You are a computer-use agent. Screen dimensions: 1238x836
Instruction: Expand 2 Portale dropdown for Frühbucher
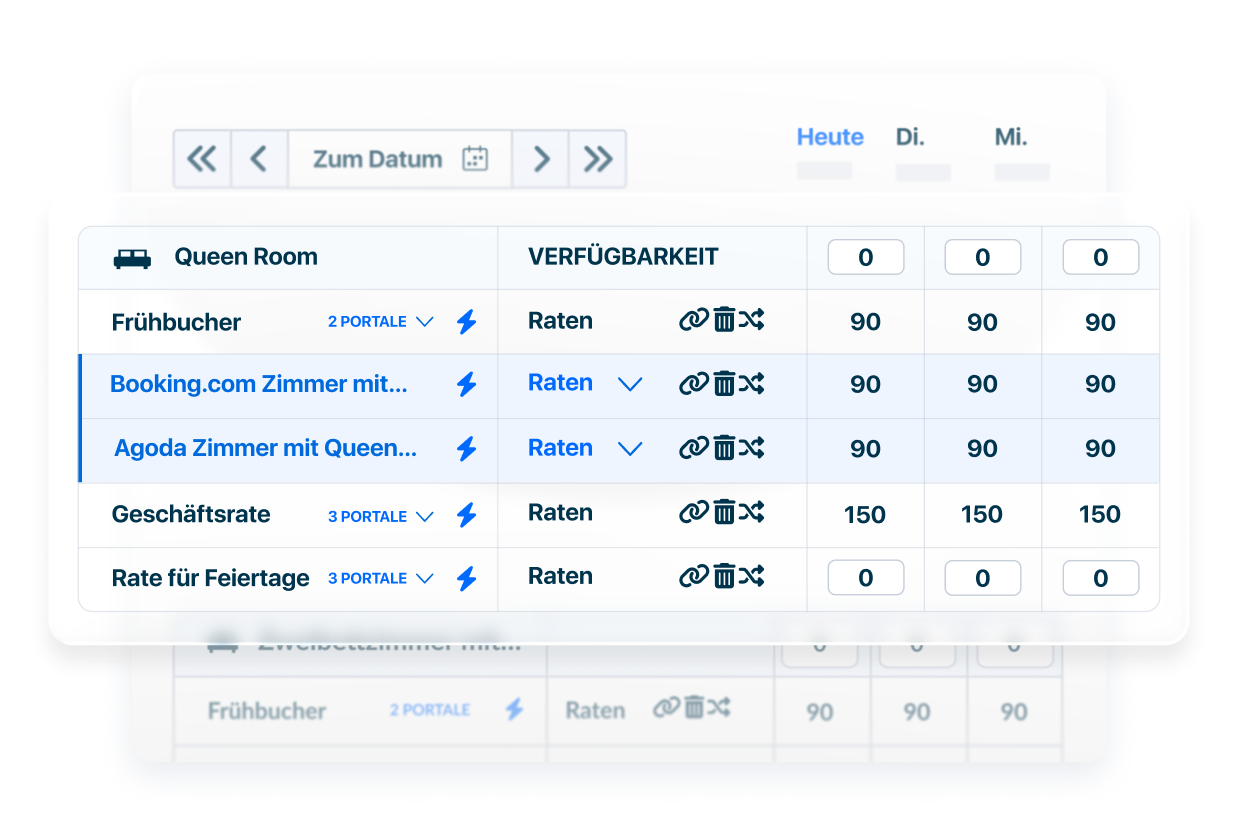pos(424,322)
